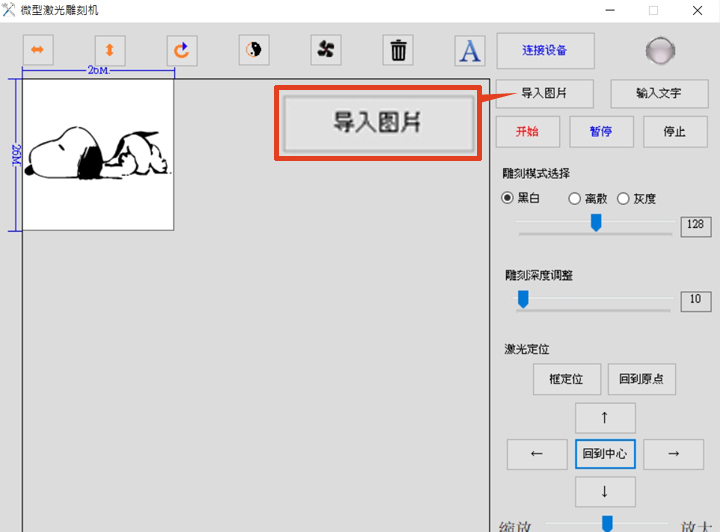Viewport: 720px width, 532px height.
Task: Select the 黑白 engraving mode
Action: pyautogui.click(x=508, y=198)
